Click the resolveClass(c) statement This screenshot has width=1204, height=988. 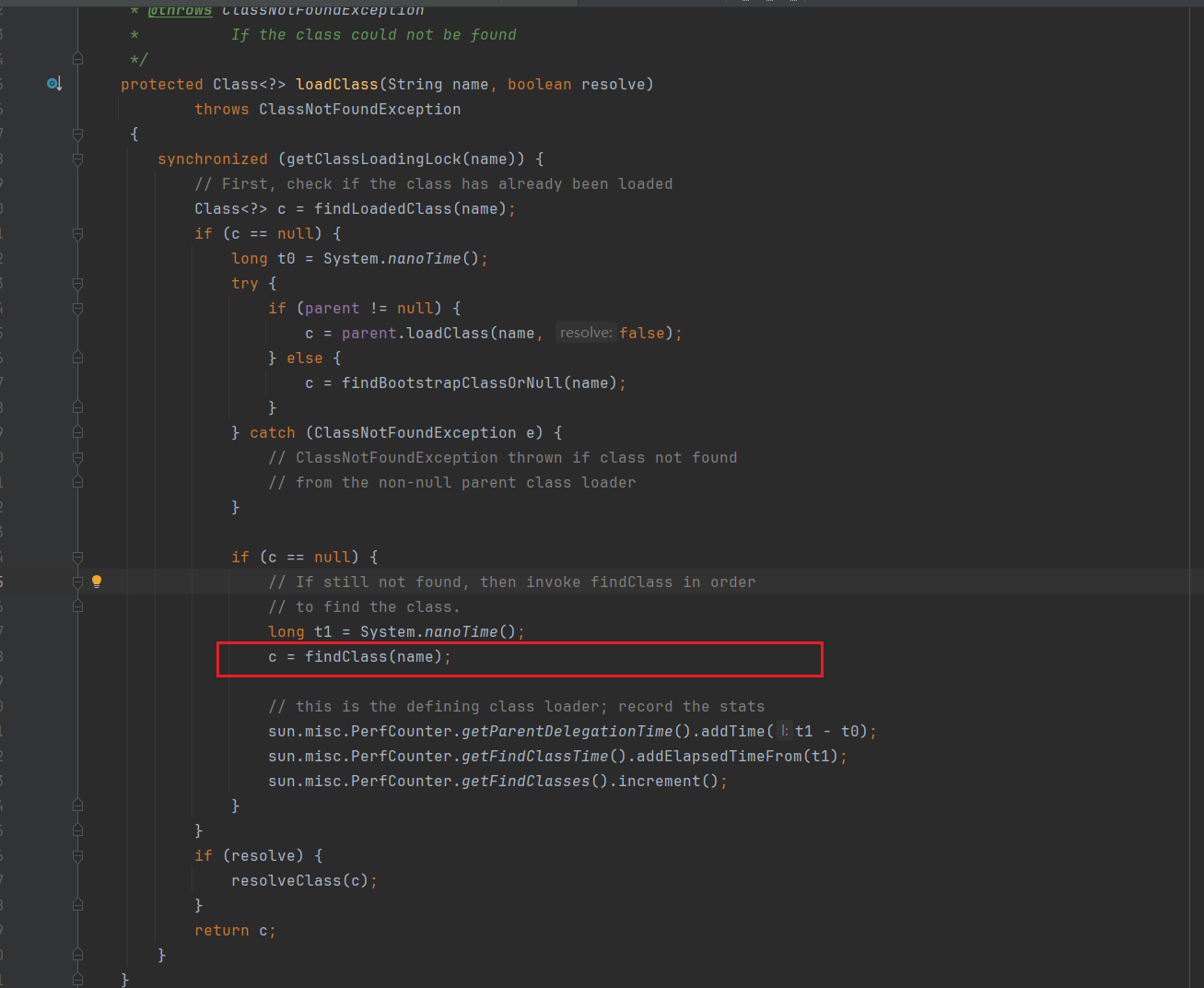point(305,880)
